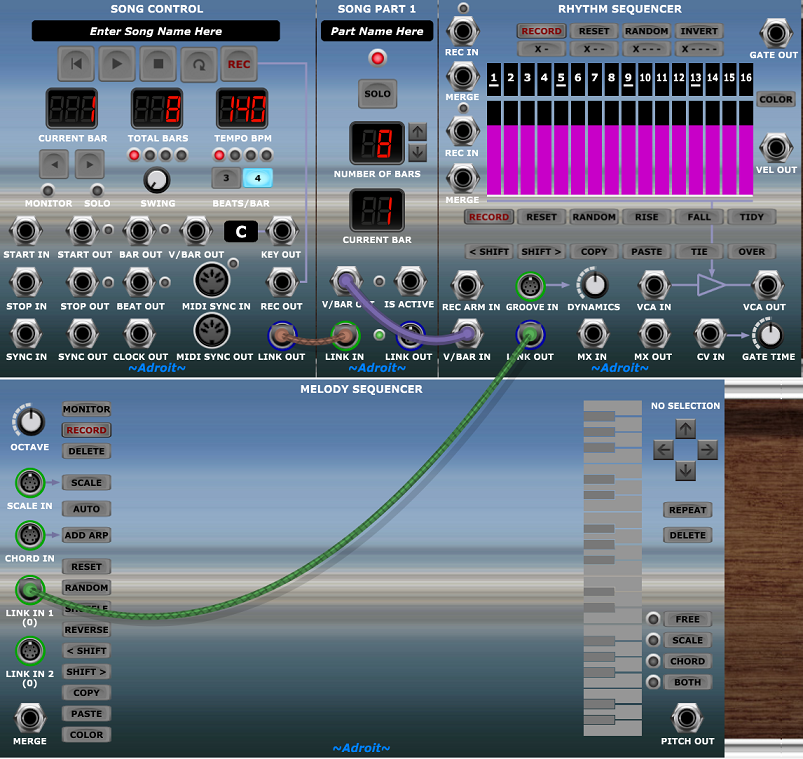Toggle the loop button in Song Control
Screen dimensions: 803x759
(199, 64)
